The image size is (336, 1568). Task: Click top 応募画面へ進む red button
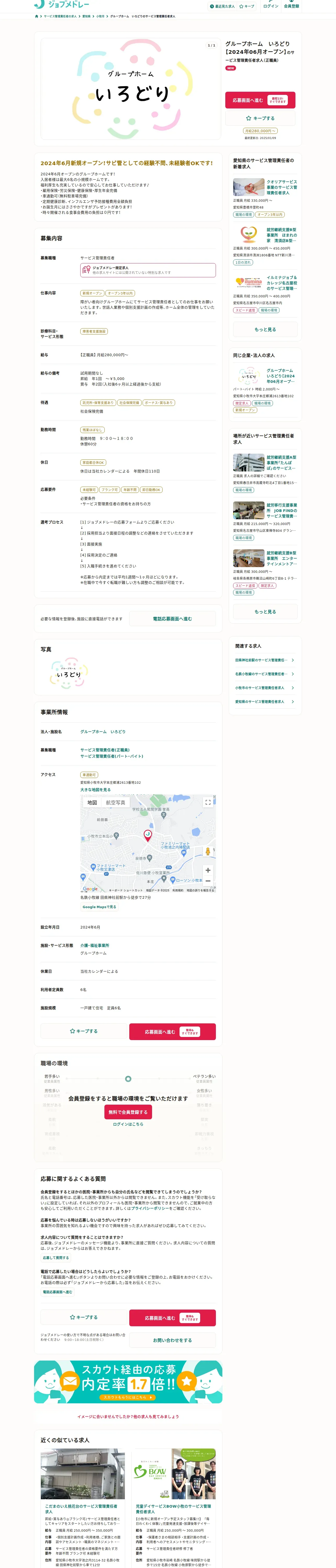click(260, 100)
